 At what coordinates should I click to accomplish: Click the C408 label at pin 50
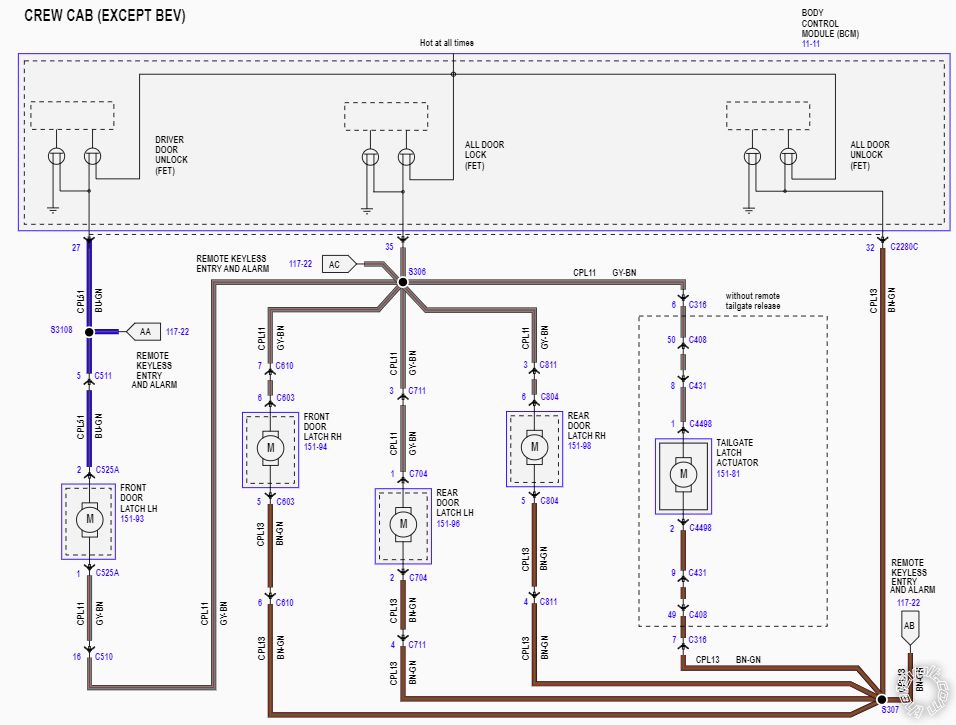[697, 340]
